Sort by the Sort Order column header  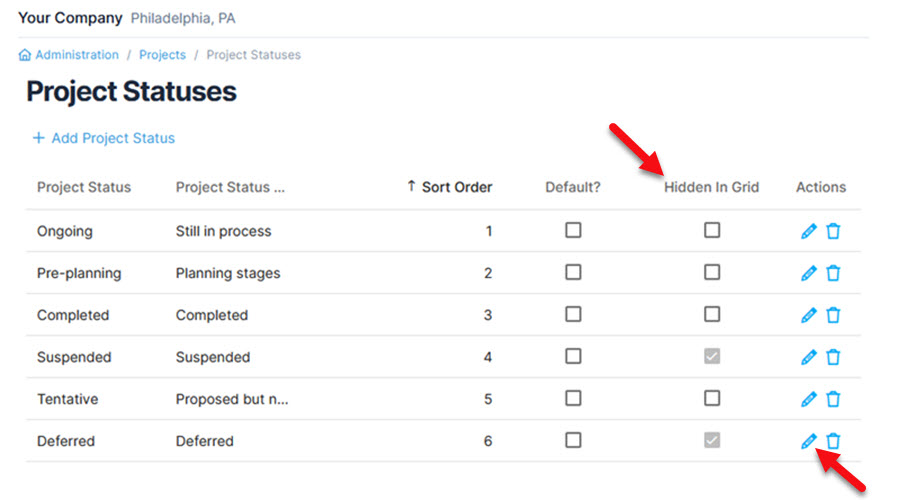coord(456,187)
